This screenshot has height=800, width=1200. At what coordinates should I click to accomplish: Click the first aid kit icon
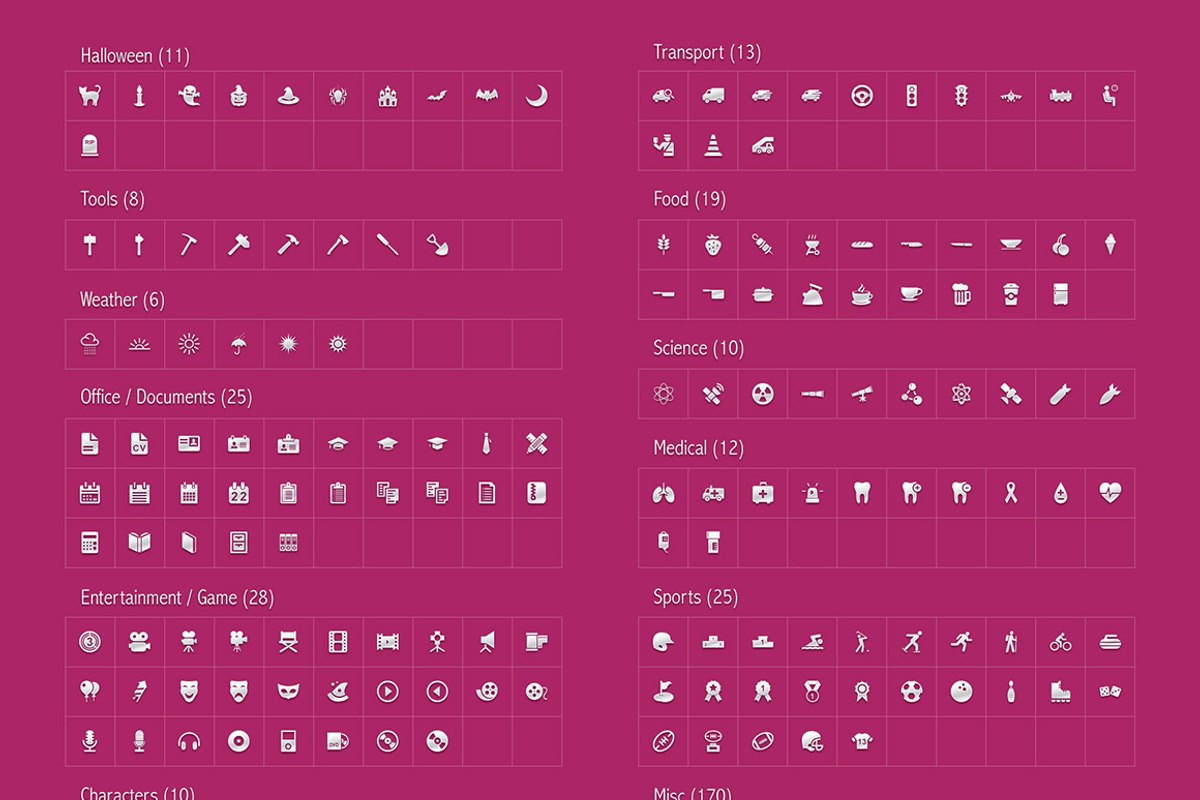(763, 492)
